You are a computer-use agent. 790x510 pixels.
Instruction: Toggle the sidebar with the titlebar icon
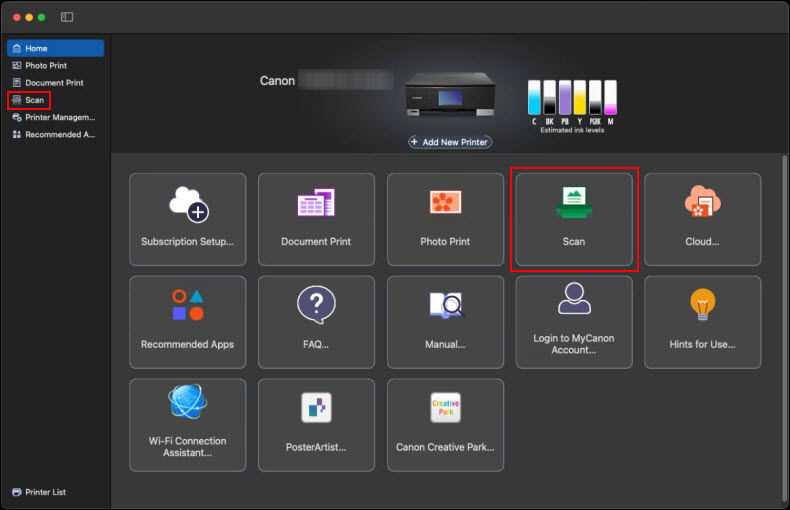click(x=67, y=17)
